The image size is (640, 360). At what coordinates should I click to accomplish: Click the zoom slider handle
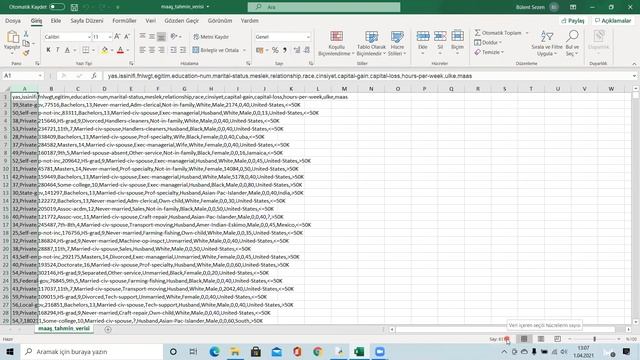pyautogui.click(x=594, y=339)
